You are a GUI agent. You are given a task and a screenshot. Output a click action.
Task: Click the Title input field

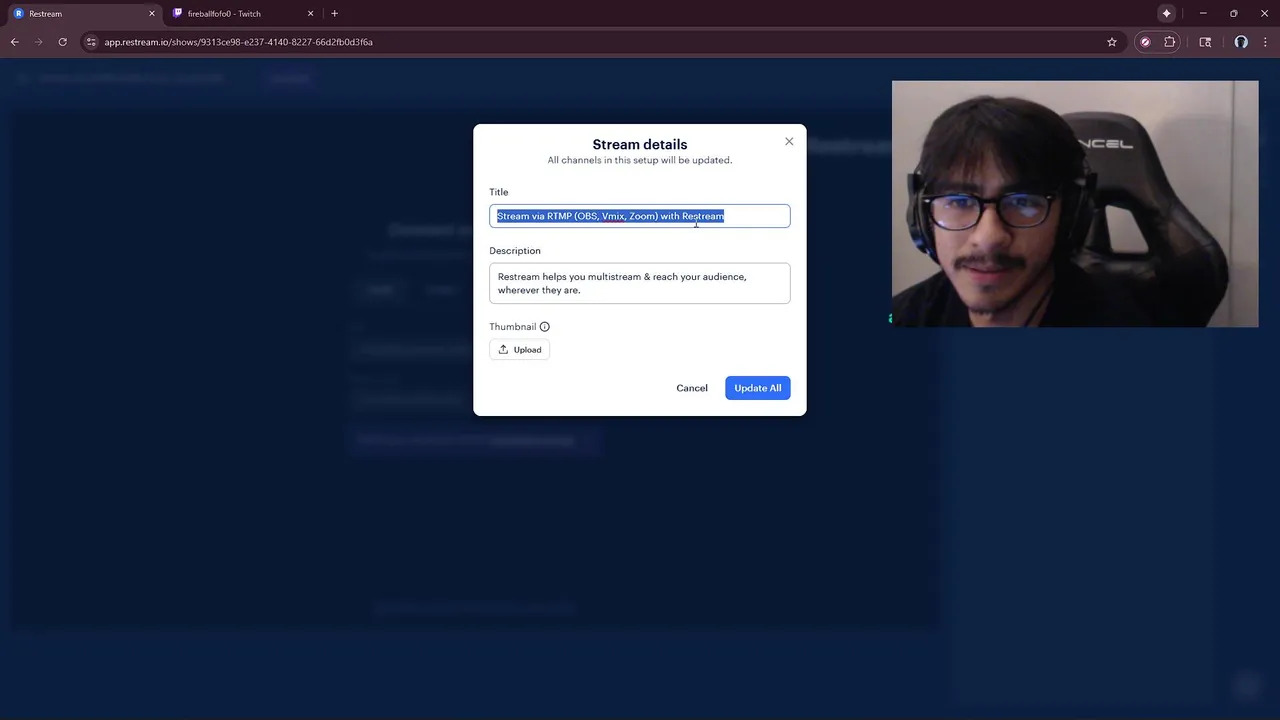coord(640,216)
